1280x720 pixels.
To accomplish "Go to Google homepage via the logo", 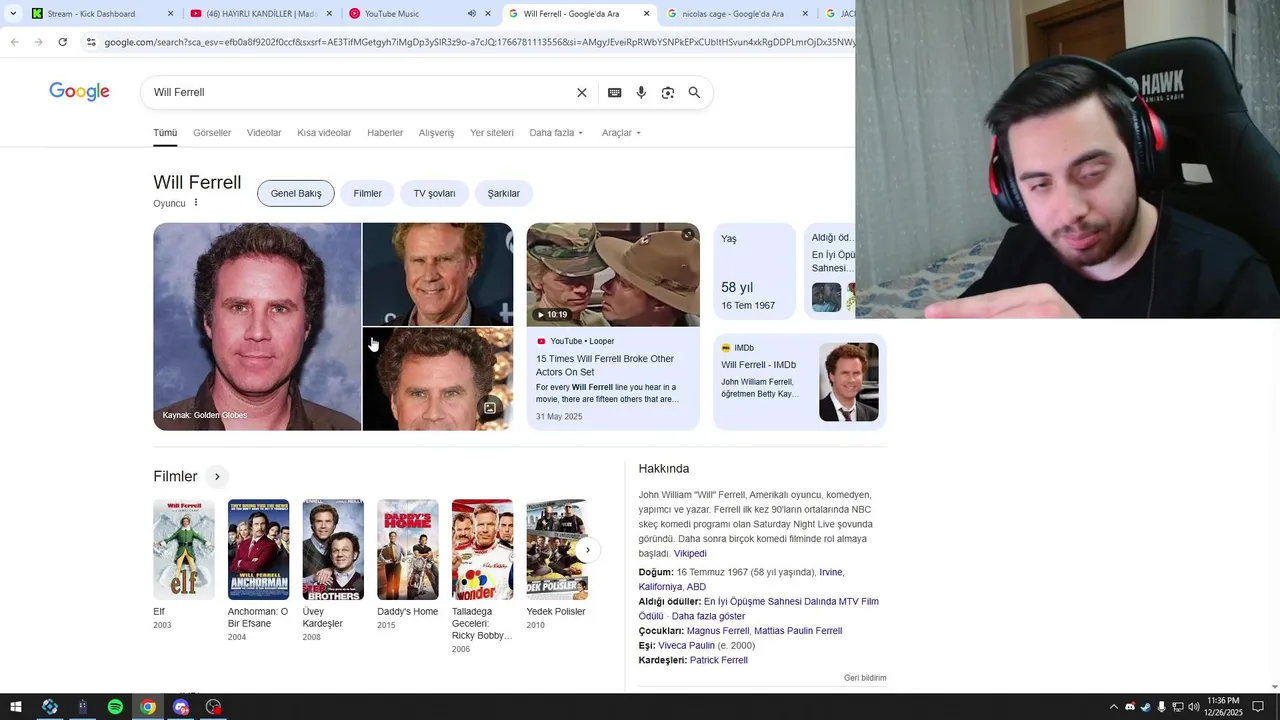I will point(79,92).
